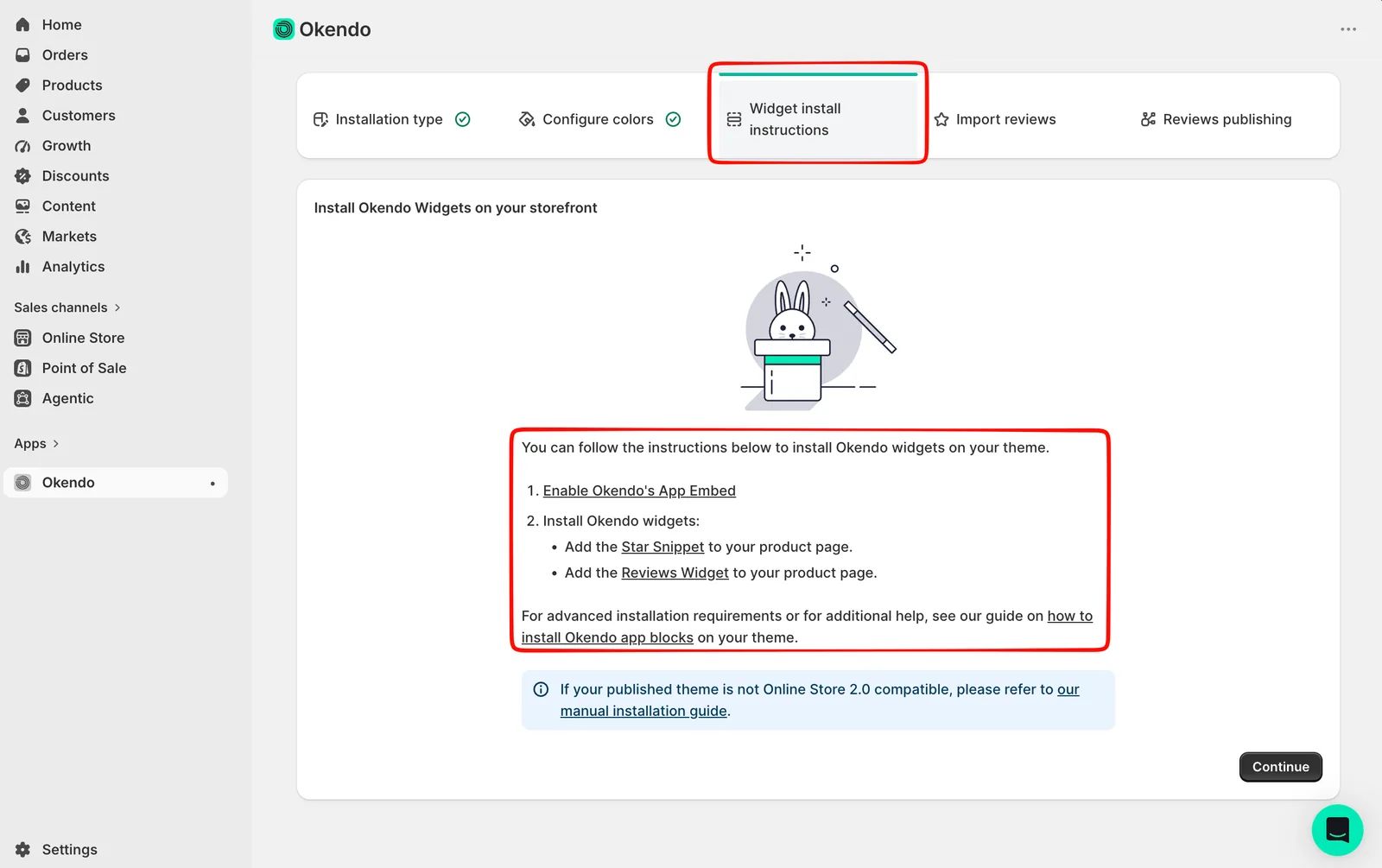Go to the Reviews publishing step
The image size is (1382, 868).
(1216, 119)
